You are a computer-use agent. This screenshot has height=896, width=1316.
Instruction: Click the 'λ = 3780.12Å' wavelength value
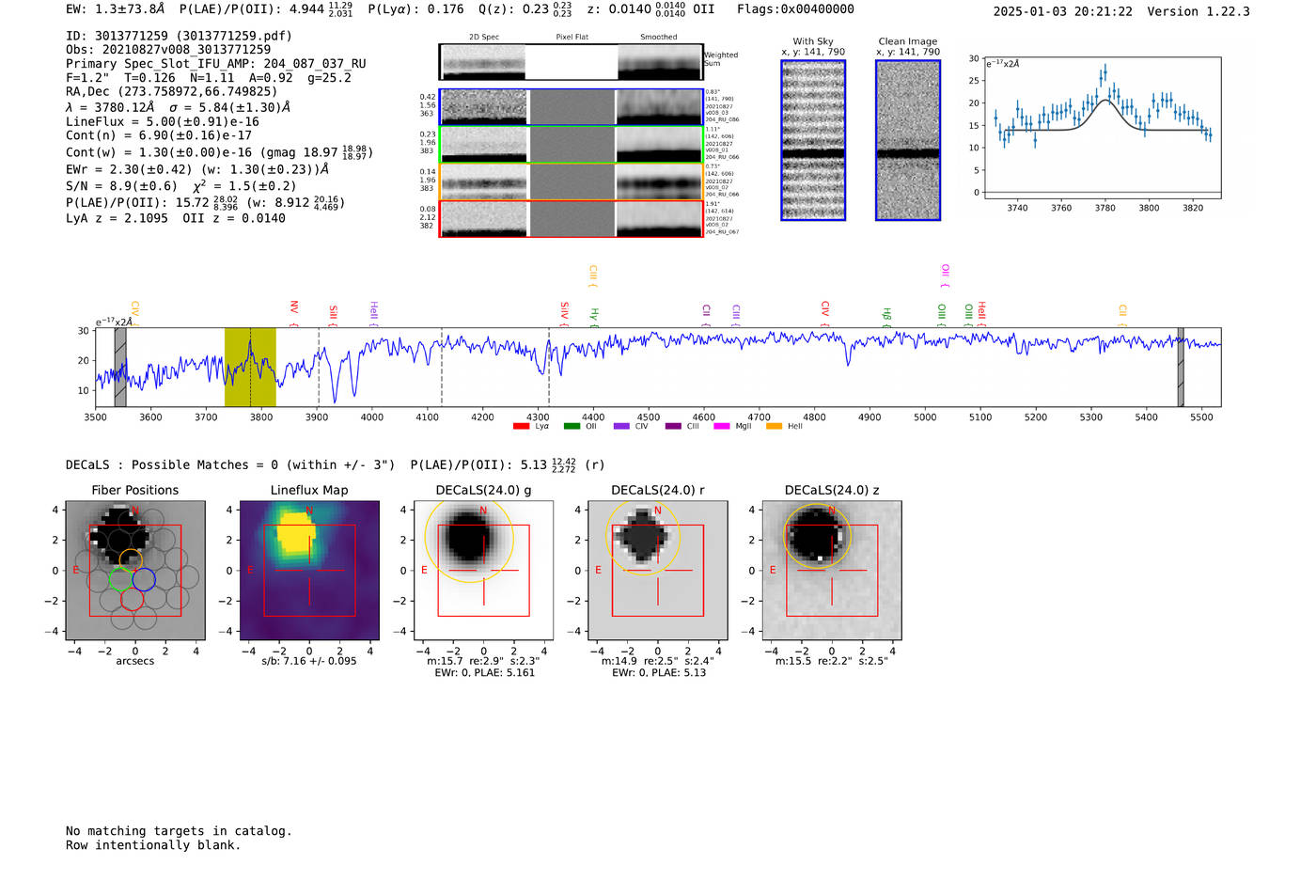111,107
